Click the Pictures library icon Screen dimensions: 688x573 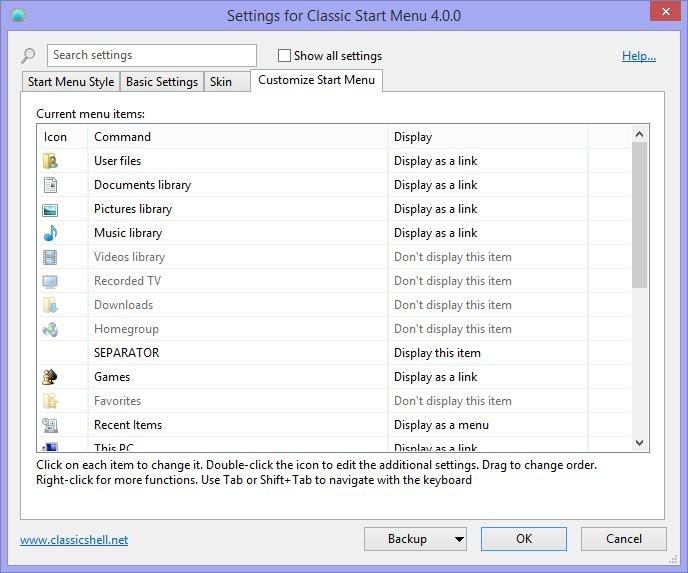50,210
